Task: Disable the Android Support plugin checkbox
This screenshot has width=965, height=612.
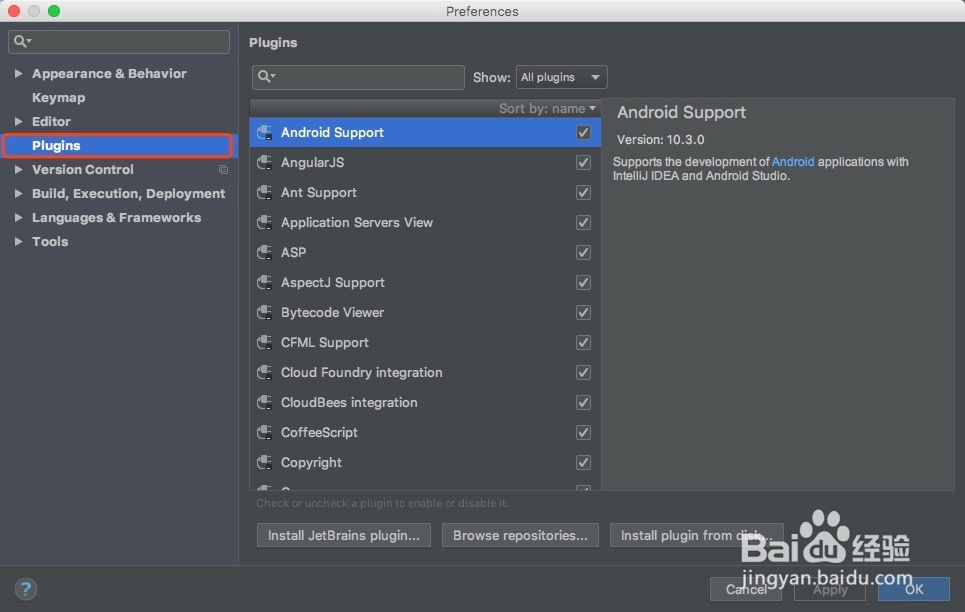Action: click(583, 132)
